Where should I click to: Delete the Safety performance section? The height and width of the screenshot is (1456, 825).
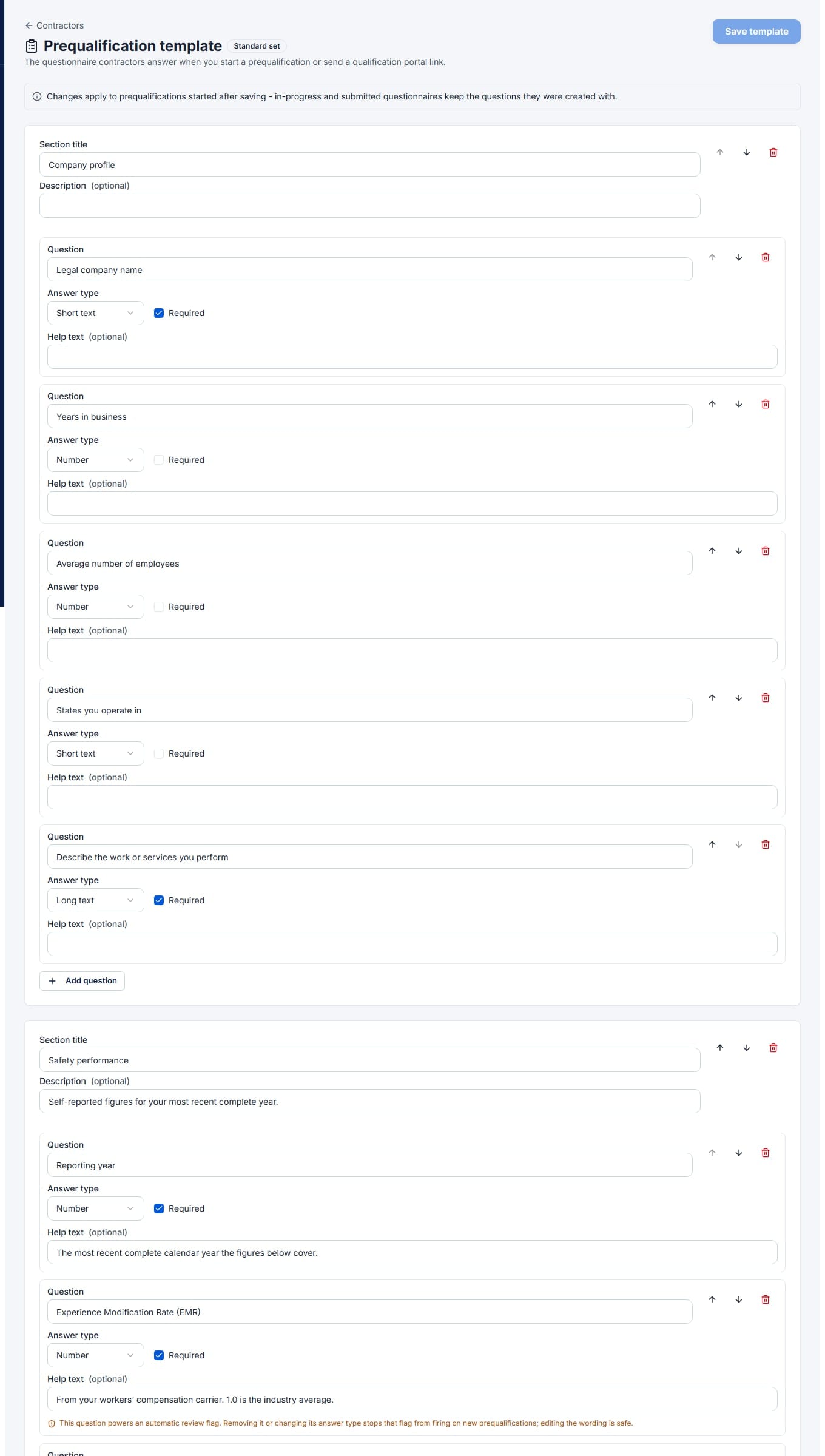coord(773,1048)
